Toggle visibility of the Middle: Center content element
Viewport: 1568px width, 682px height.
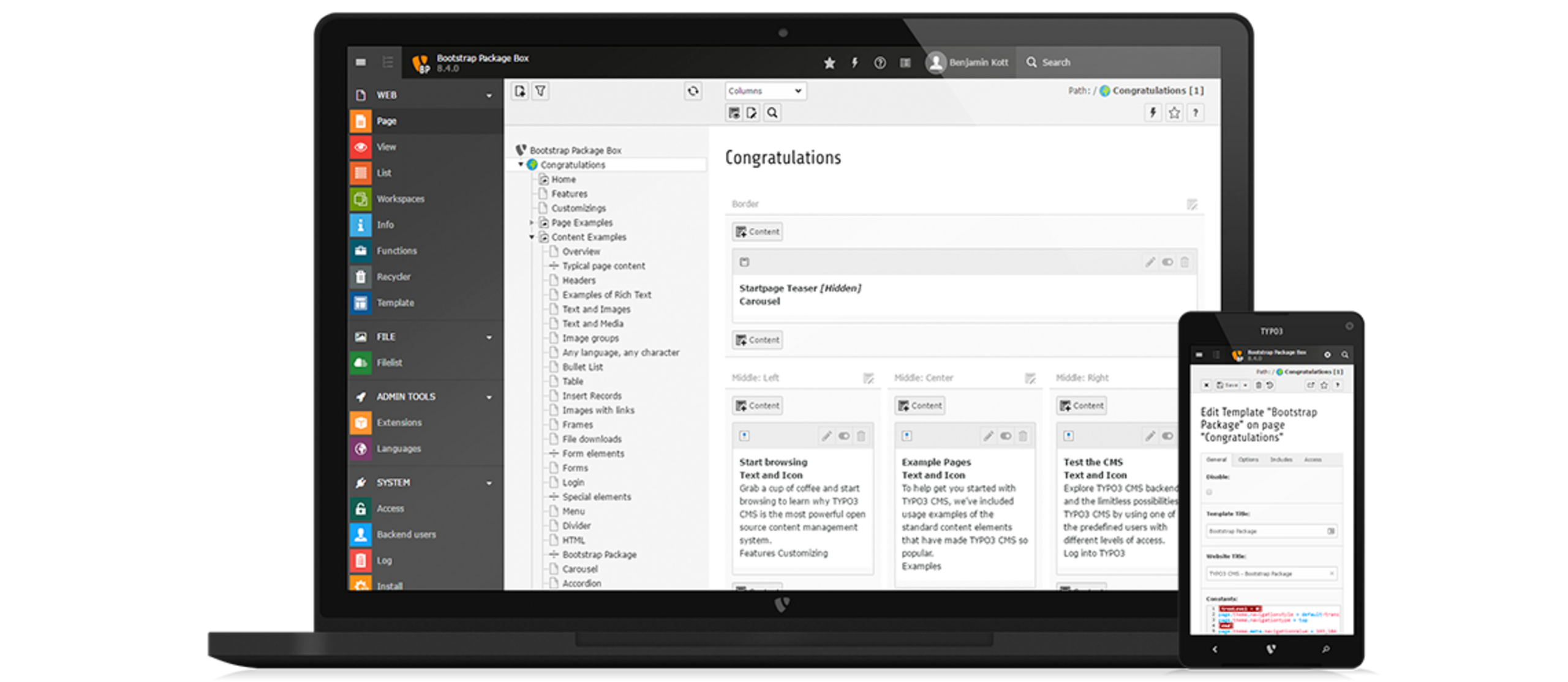tap(1006, 436)
